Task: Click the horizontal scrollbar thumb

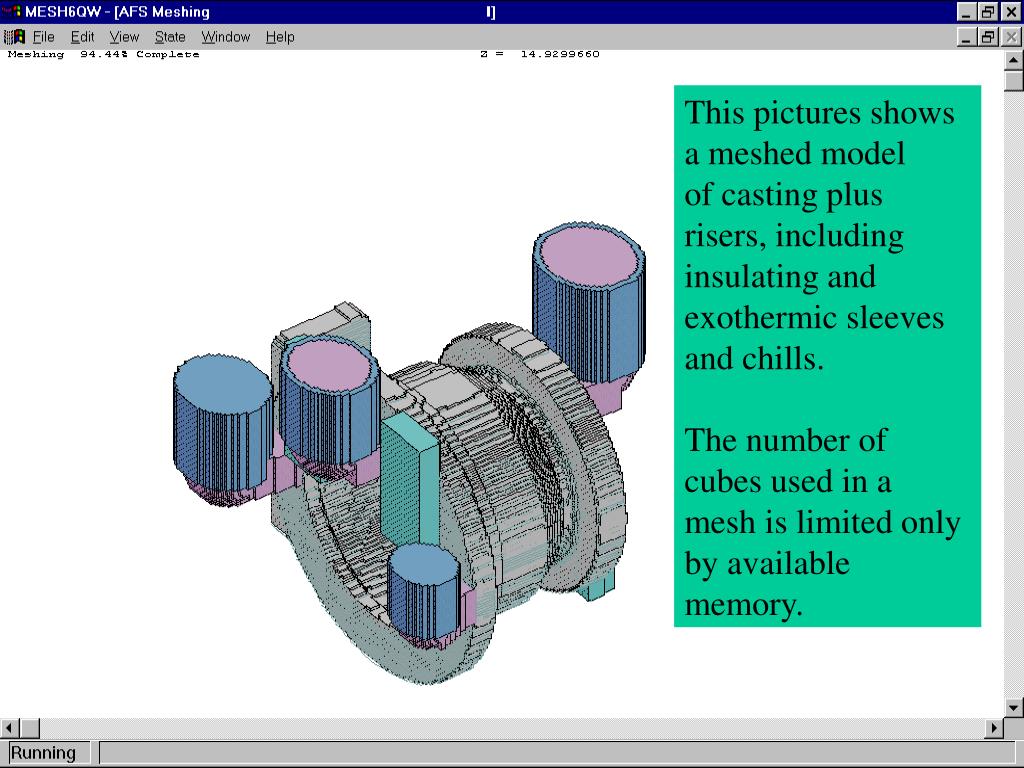Action: [30, 728]
